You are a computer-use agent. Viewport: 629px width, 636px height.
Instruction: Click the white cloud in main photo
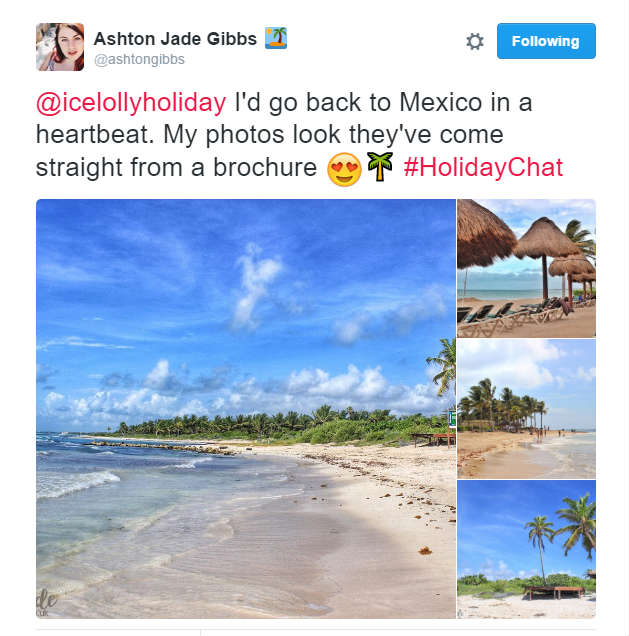(x=256, y=284)
